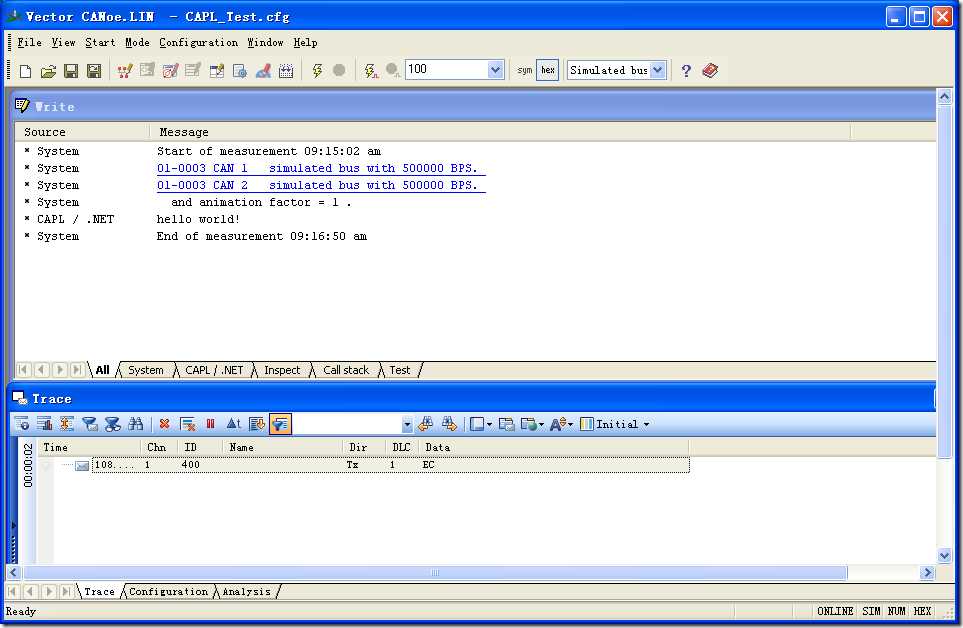Toggle the hex numeric display mode
Image resolution: width=963 pixels, height=628 pixels.
548,70
